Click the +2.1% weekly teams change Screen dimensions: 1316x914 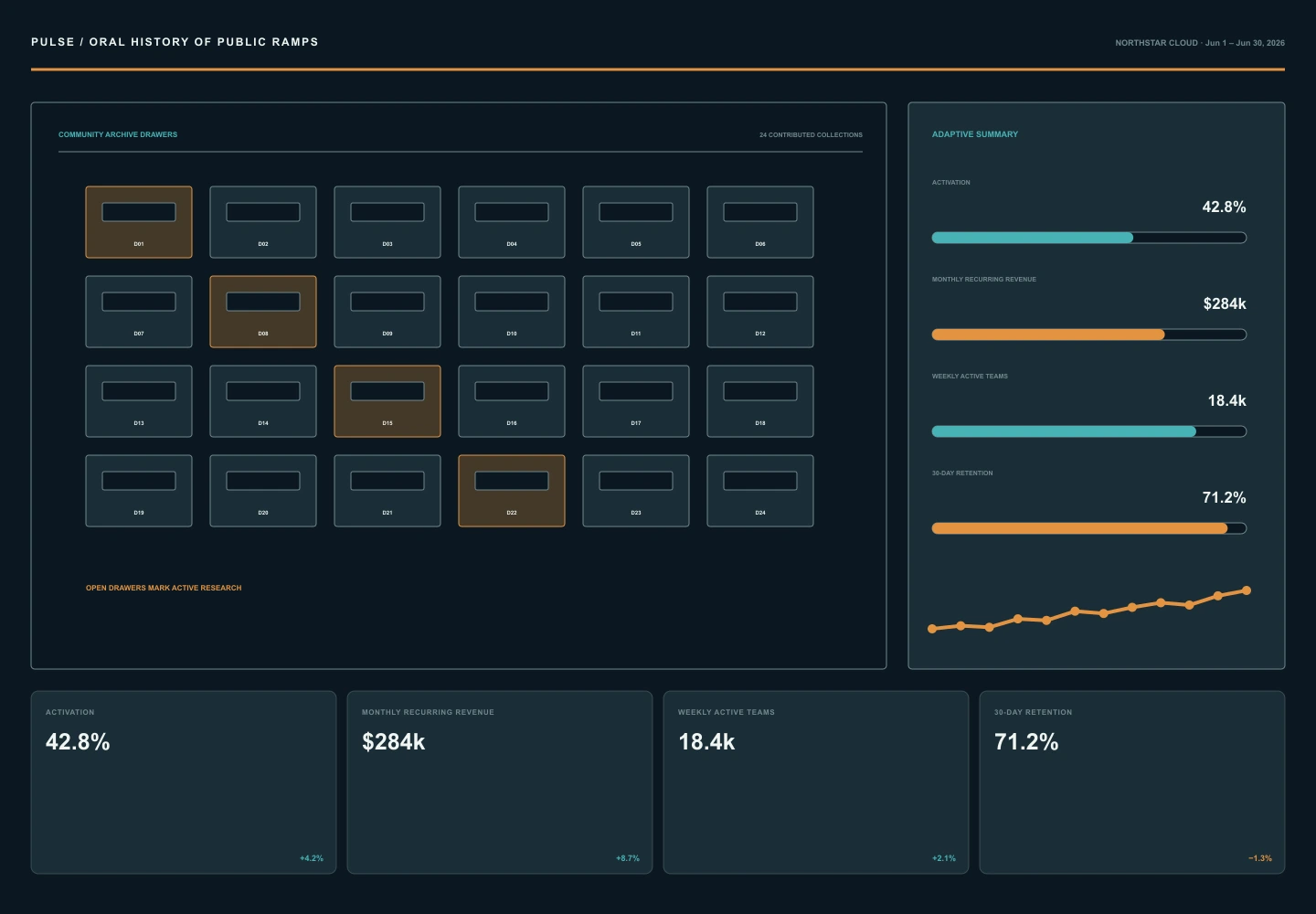944,858
